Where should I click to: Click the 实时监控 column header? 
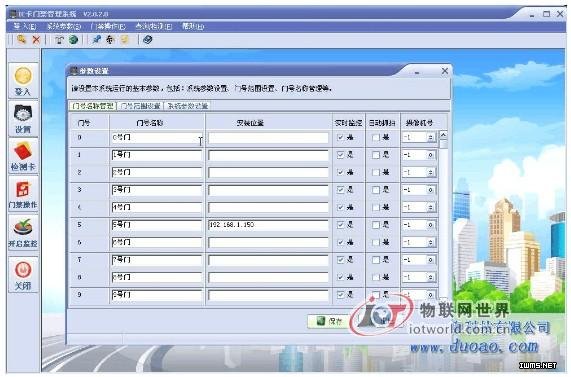point(348,123)
